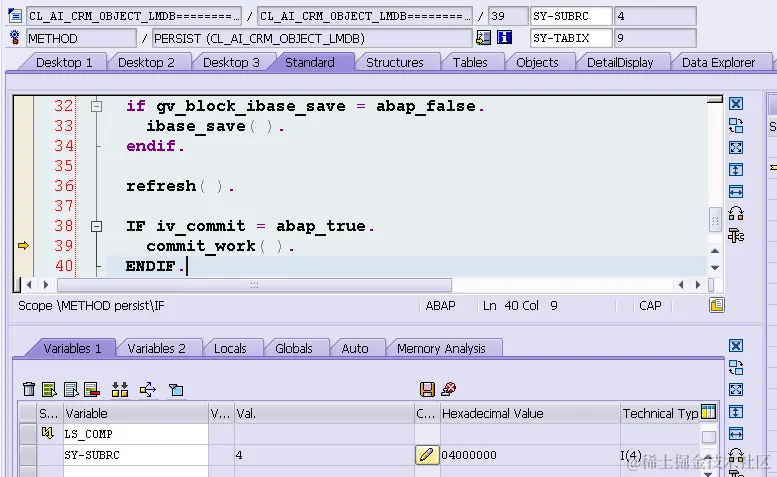The image size is (777, 477).
Task: Click the Hexadecimal Value column header
Action: [530, 413]
